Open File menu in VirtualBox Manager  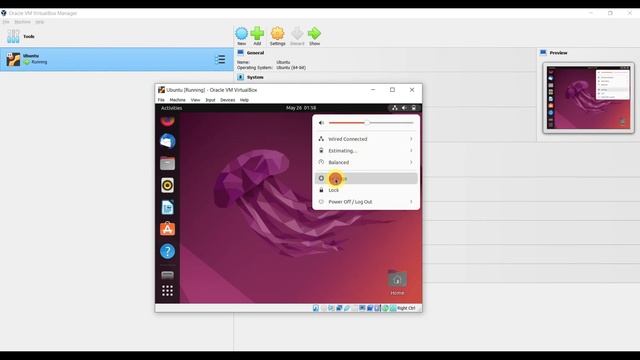(6, 22)
